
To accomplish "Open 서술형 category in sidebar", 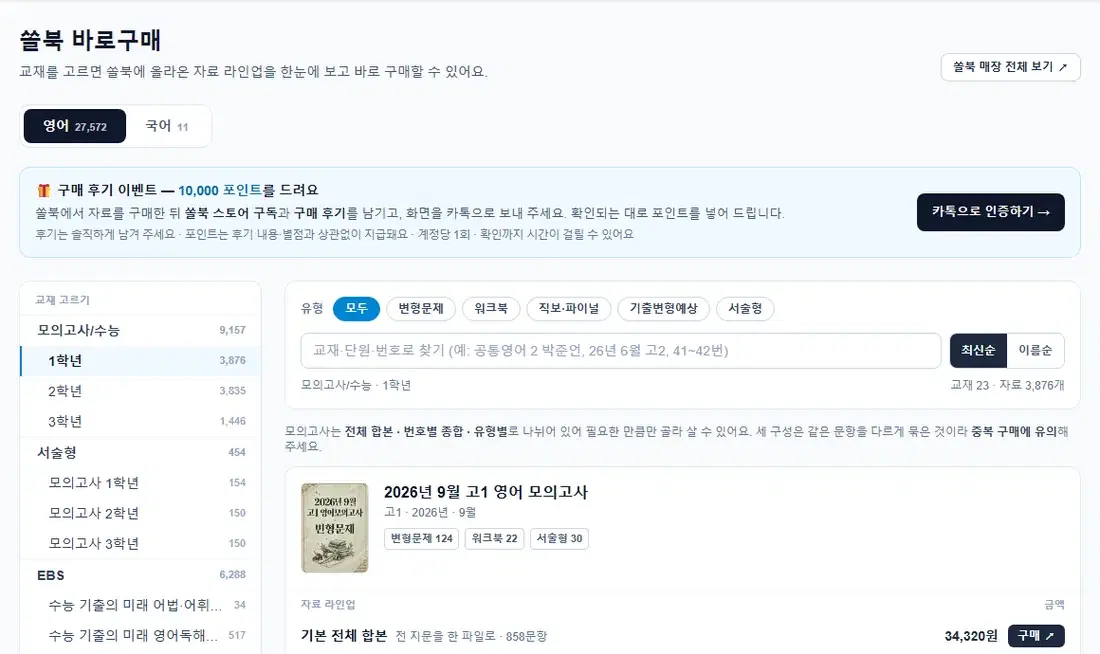I will (140, 453).
